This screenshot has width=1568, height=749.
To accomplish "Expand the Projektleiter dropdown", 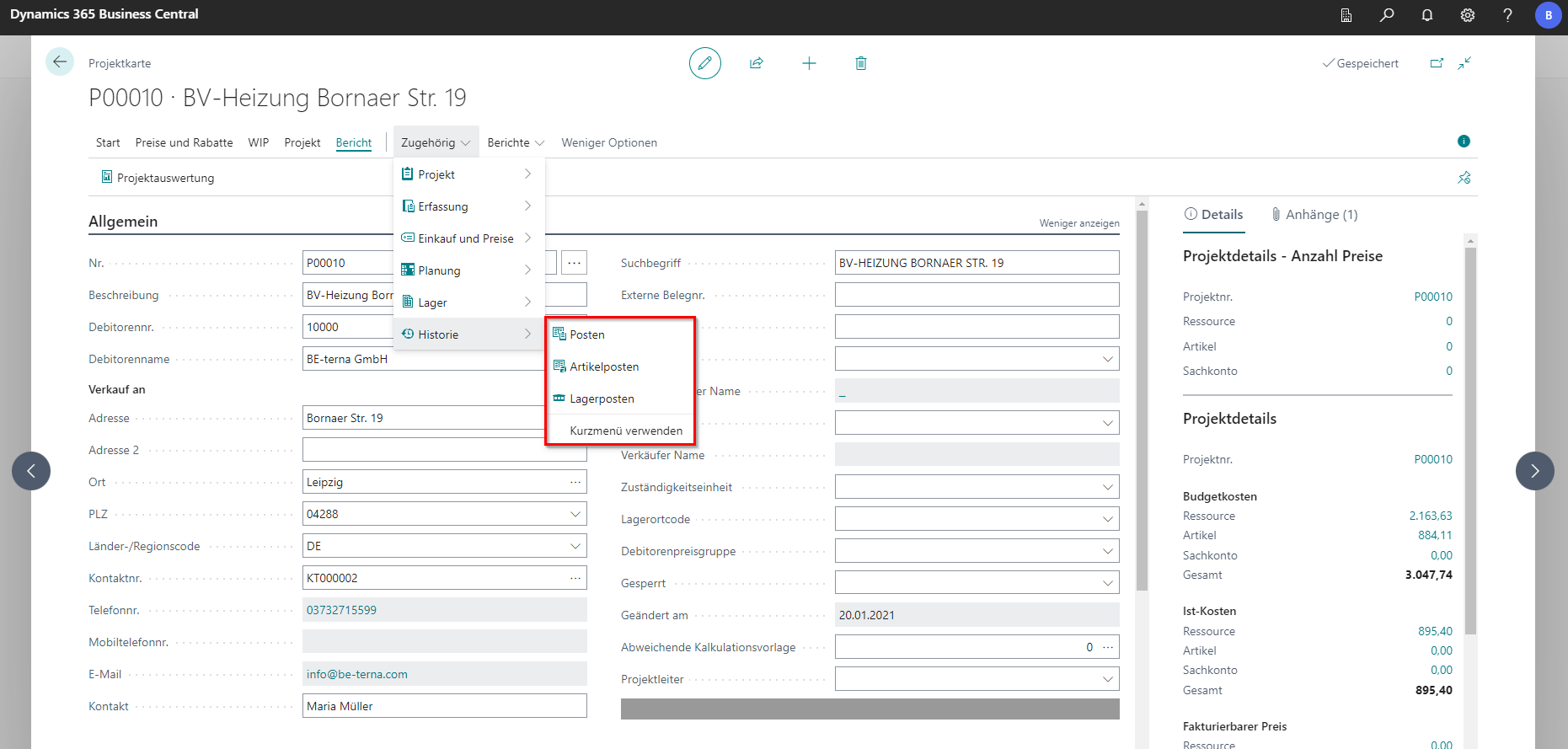I will click(x=1107, y=679).
